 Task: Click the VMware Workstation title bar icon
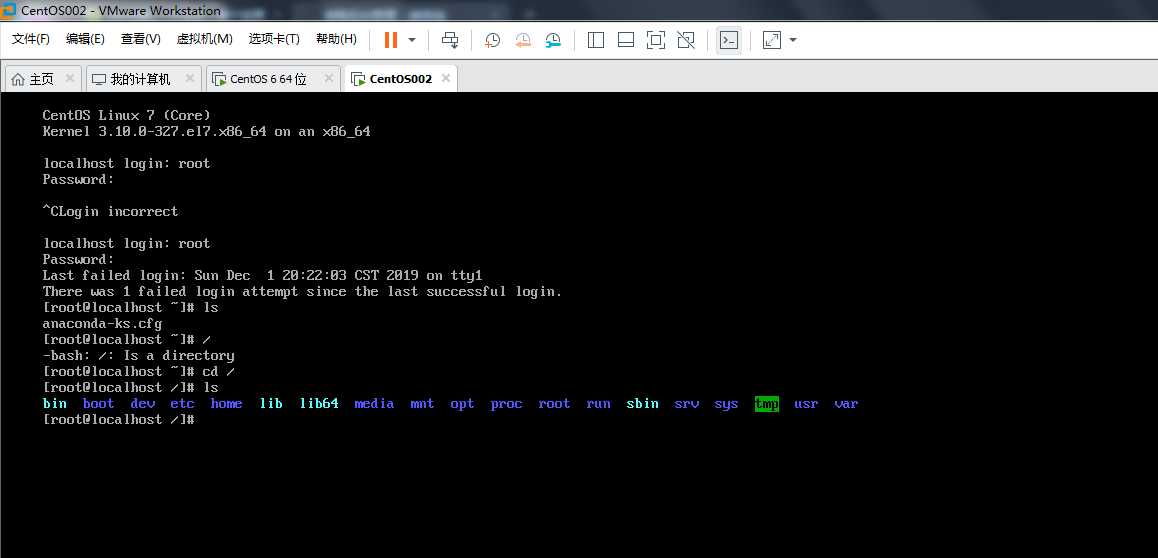pos(10,10)
